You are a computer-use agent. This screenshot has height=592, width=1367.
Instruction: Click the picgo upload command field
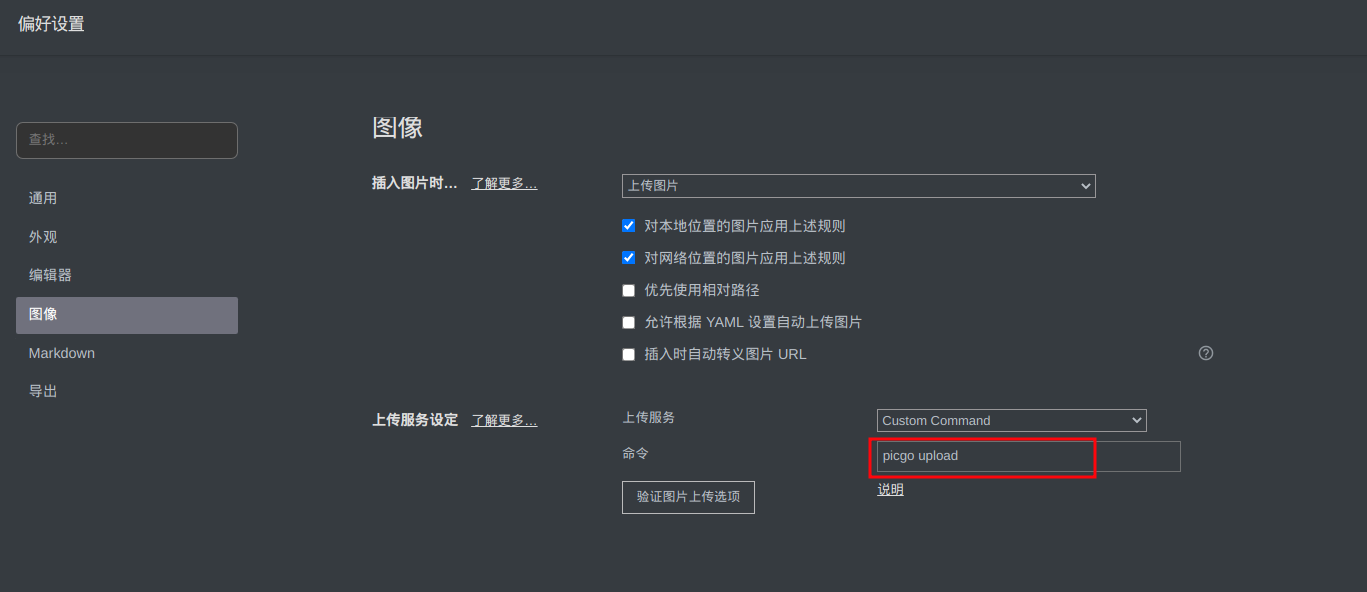pos(1028,456)
